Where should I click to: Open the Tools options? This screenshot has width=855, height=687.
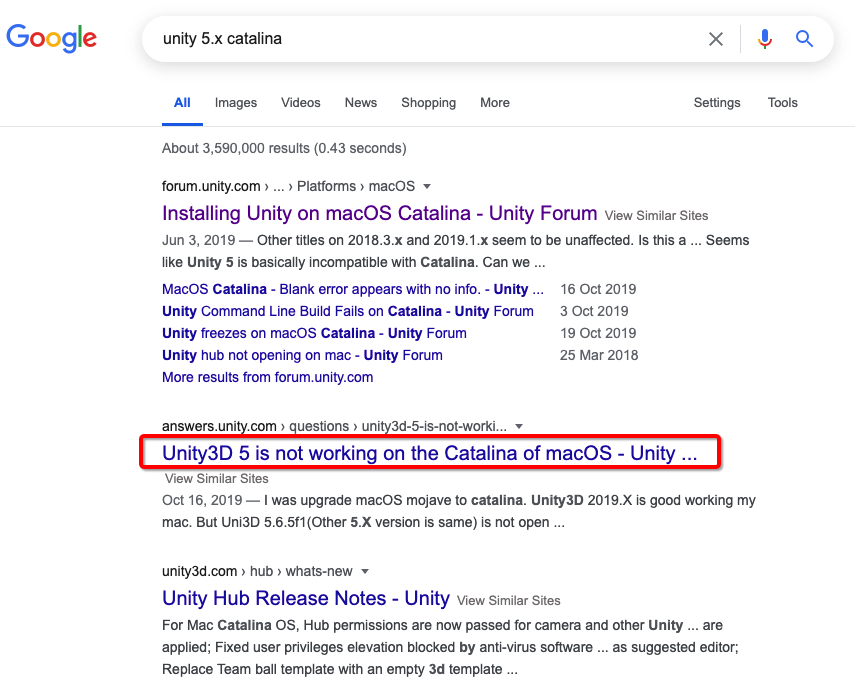pos(782,103)
